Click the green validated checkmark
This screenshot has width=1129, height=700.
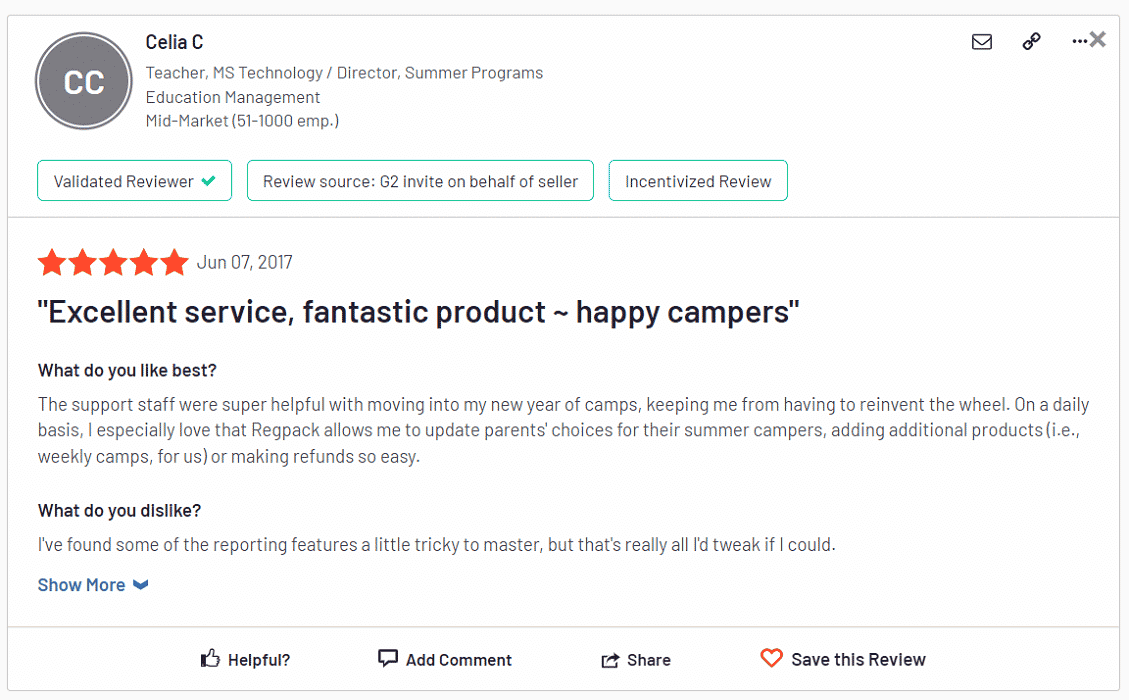[209, 181]
